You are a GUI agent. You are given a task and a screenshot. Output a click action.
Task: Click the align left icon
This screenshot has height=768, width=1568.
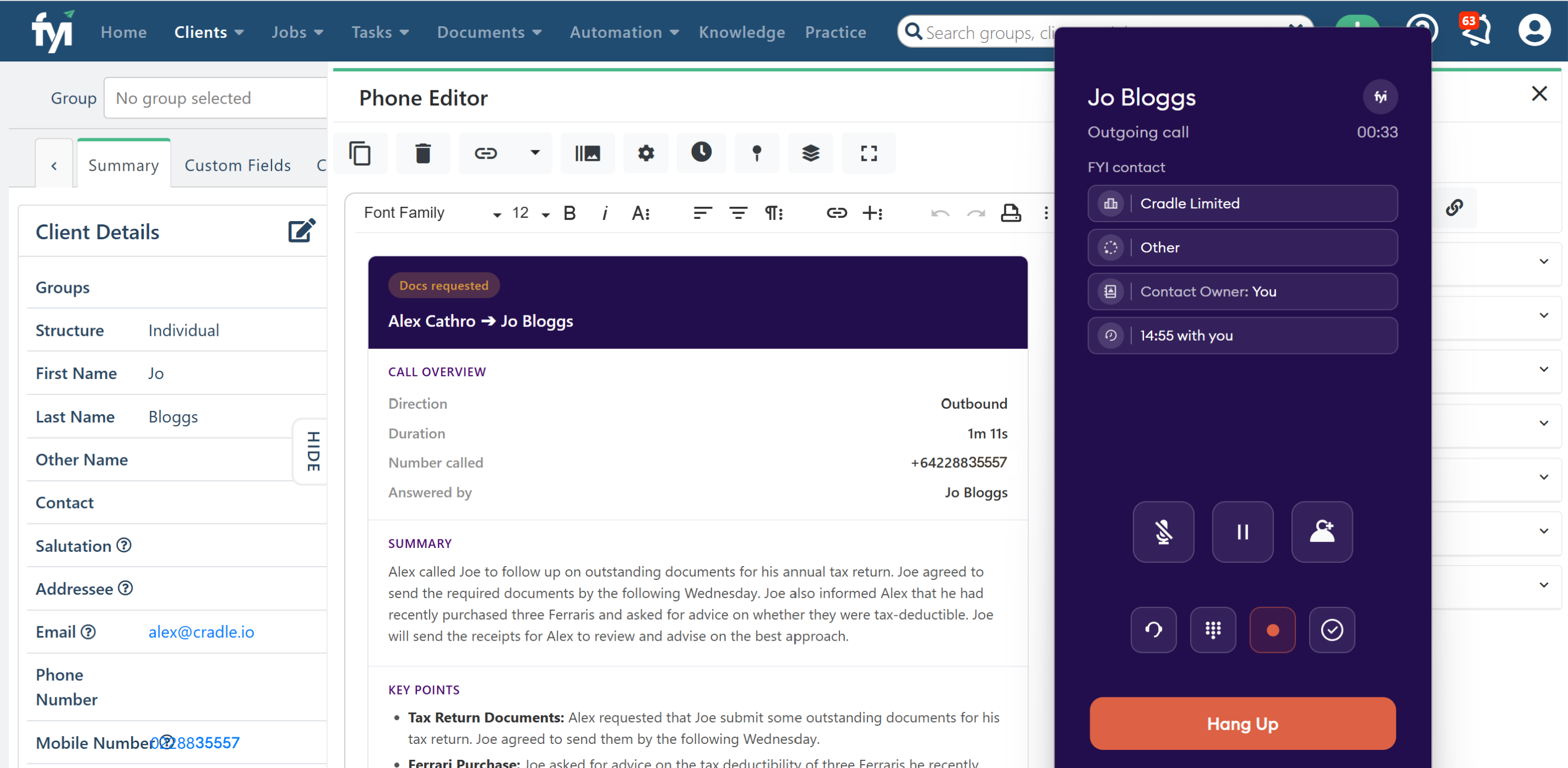coord(702,213)
